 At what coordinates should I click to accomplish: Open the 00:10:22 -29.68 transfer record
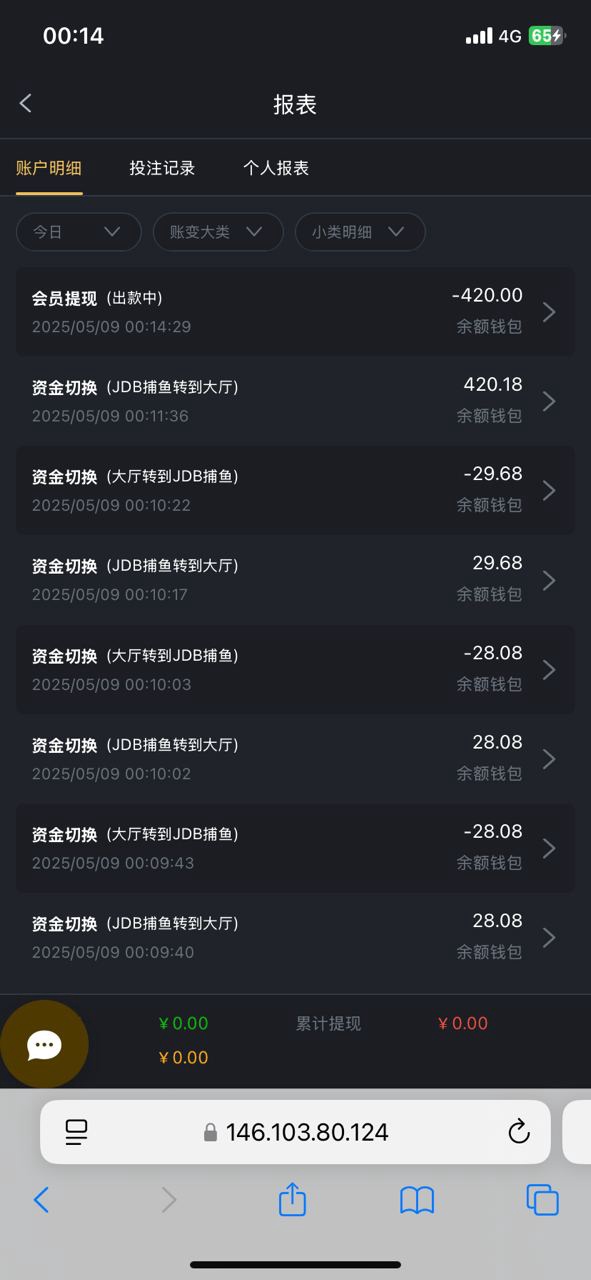tap(295, 490)
